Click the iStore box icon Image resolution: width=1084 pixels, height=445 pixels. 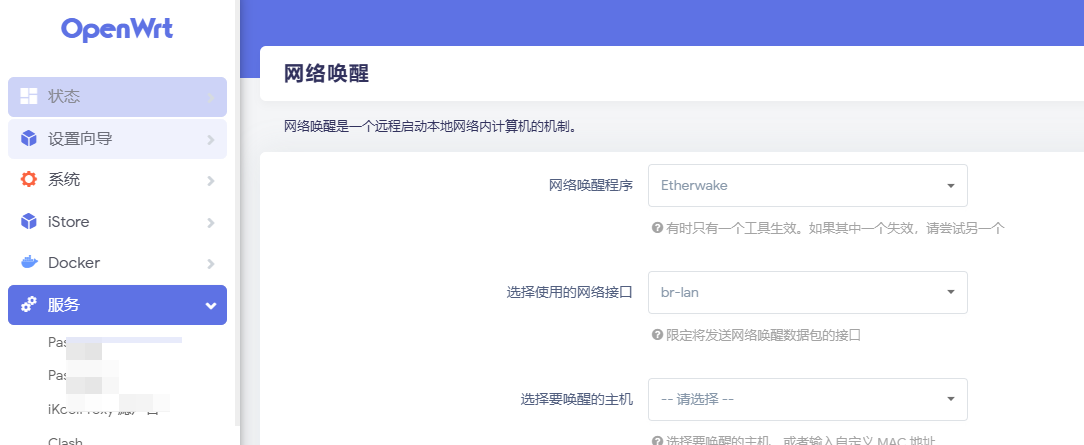click(x=29, y=222)
